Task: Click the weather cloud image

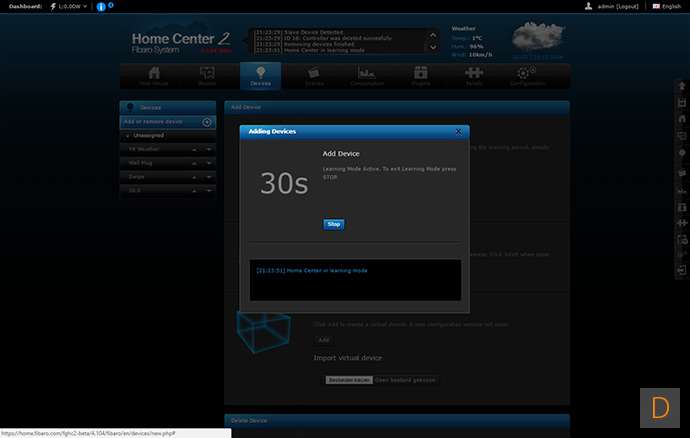Action: 538,37
